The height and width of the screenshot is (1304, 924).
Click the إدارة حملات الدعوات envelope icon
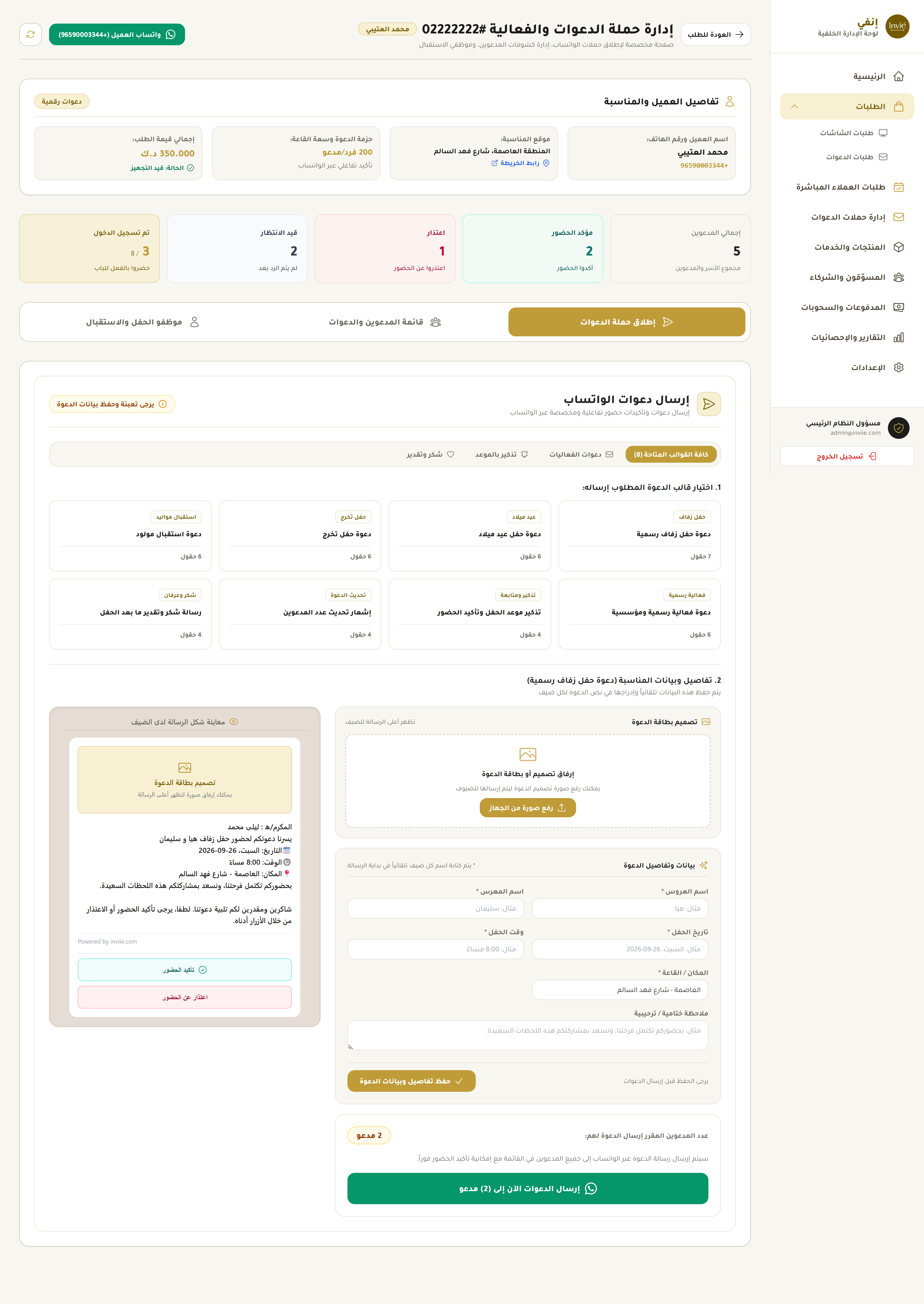pyautogui.click(x=898, y=217)
